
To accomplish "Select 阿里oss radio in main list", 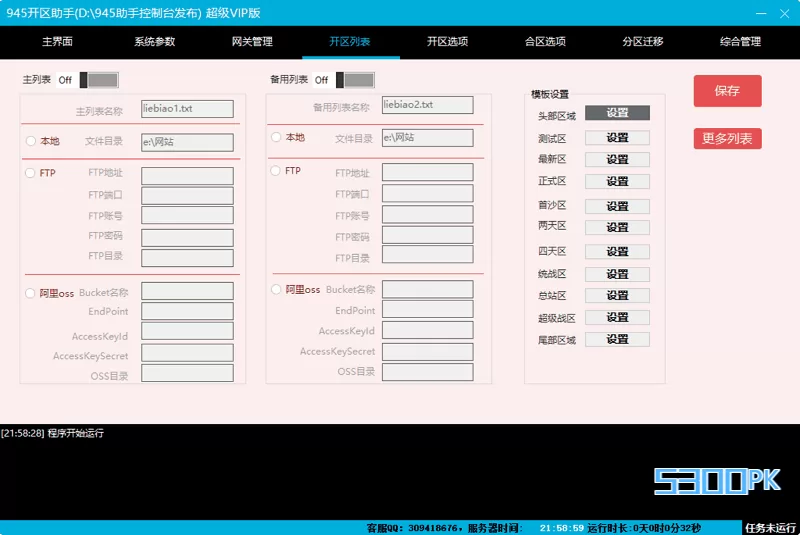I will pos(30,293).
